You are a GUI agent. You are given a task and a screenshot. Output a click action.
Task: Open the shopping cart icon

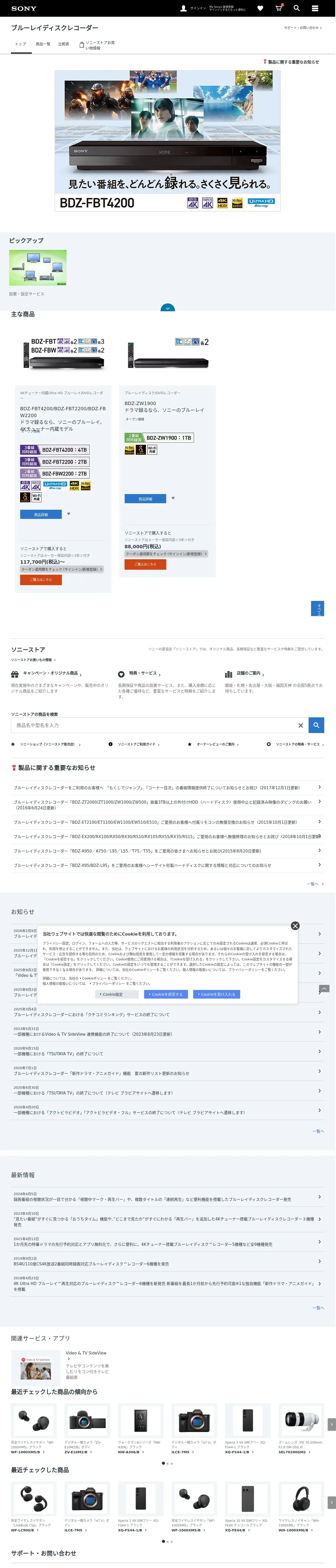click(x=278, y=9)
